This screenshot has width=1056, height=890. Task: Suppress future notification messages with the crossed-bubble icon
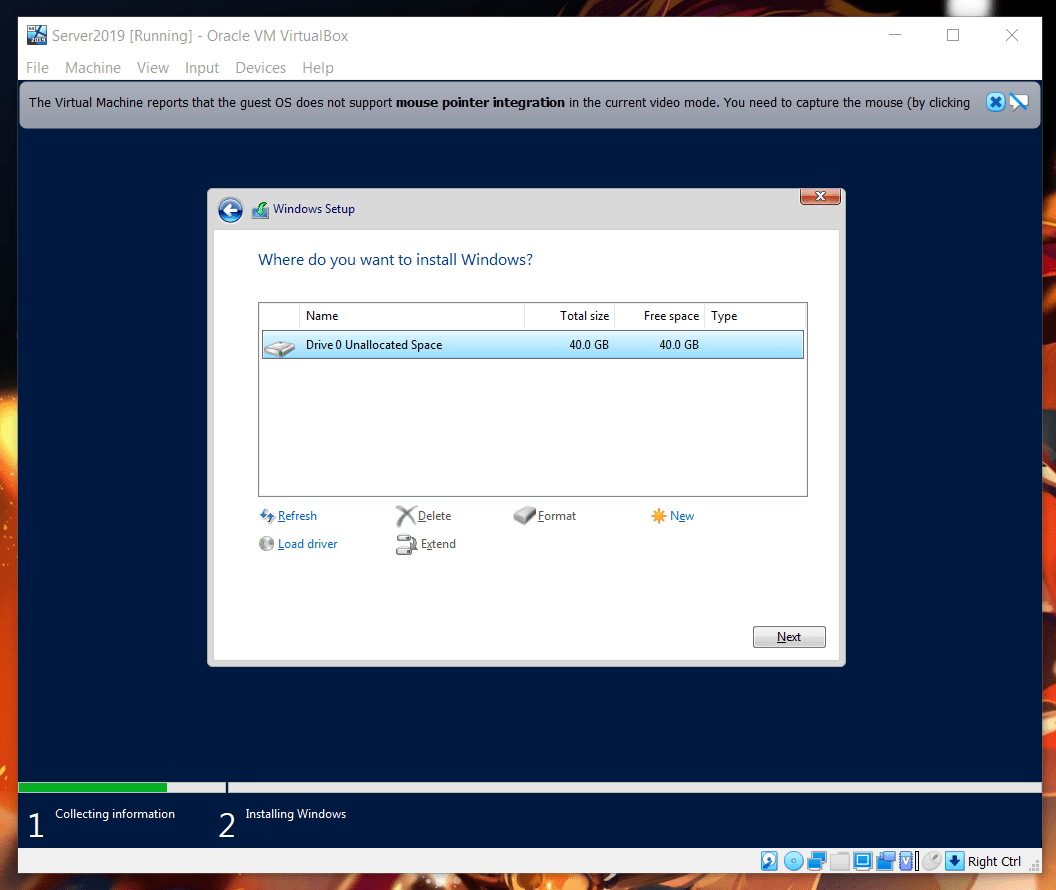(x=1019, y=102)
